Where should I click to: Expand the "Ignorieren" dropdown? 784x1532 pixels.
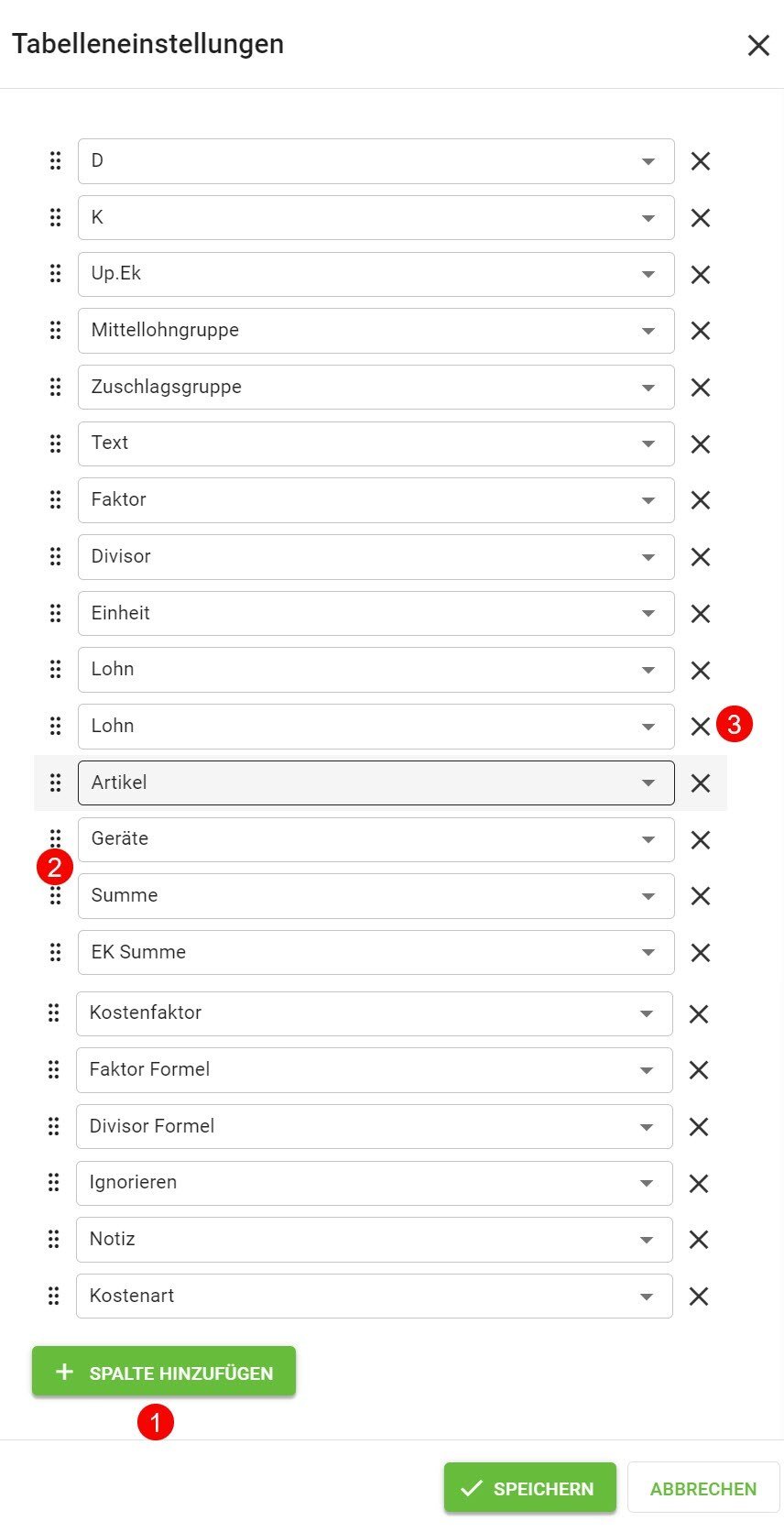648,1182
